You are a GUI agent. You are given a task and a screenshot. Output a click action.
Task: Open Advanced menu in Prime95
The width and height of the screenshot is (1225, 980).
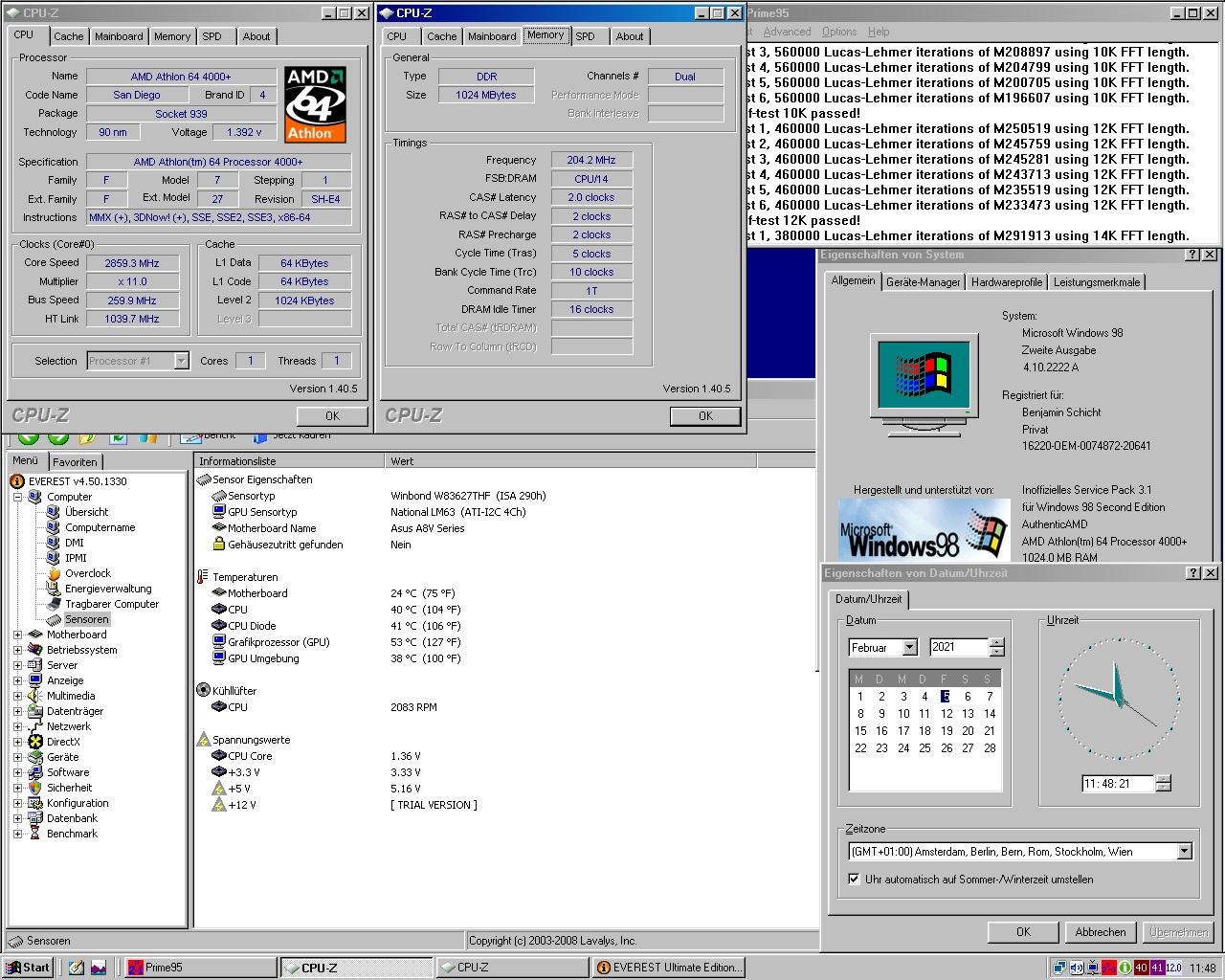pyautogui.click(x=787, y=32)
